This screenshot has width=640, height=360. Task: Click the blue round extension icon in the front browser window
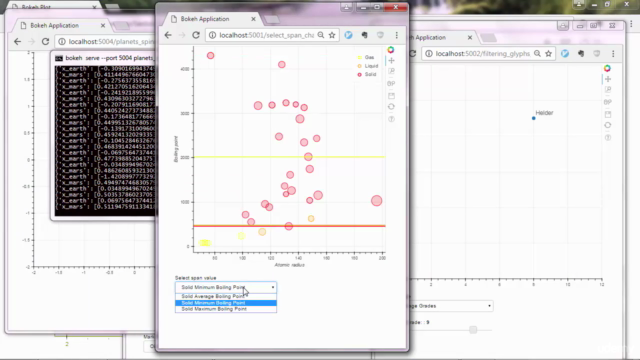tap(348, 35)
